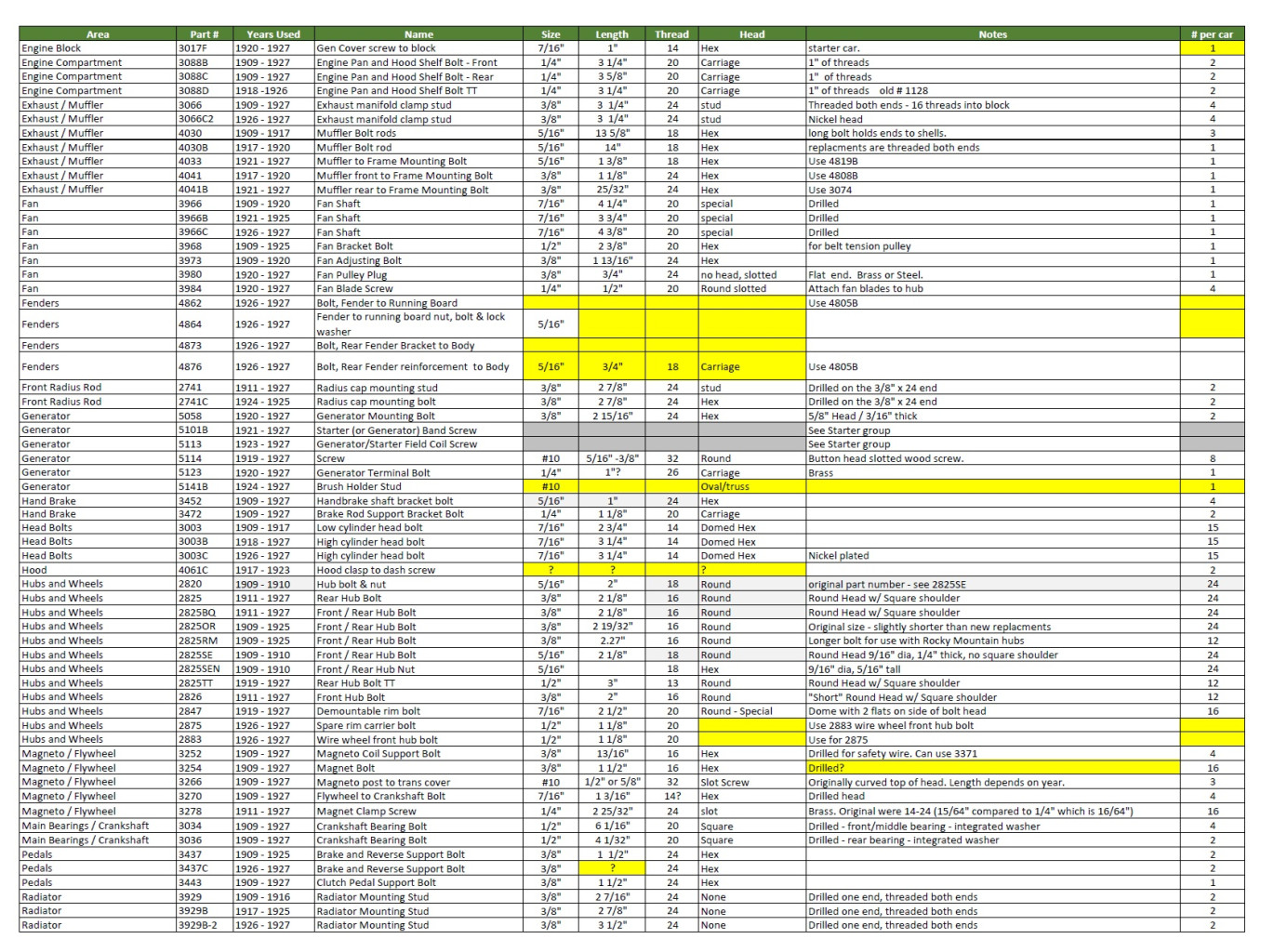The height and width of the screenshot is (952, 1274).
Task: Select the 'Use for 2875' note
Action: (838, 740)
